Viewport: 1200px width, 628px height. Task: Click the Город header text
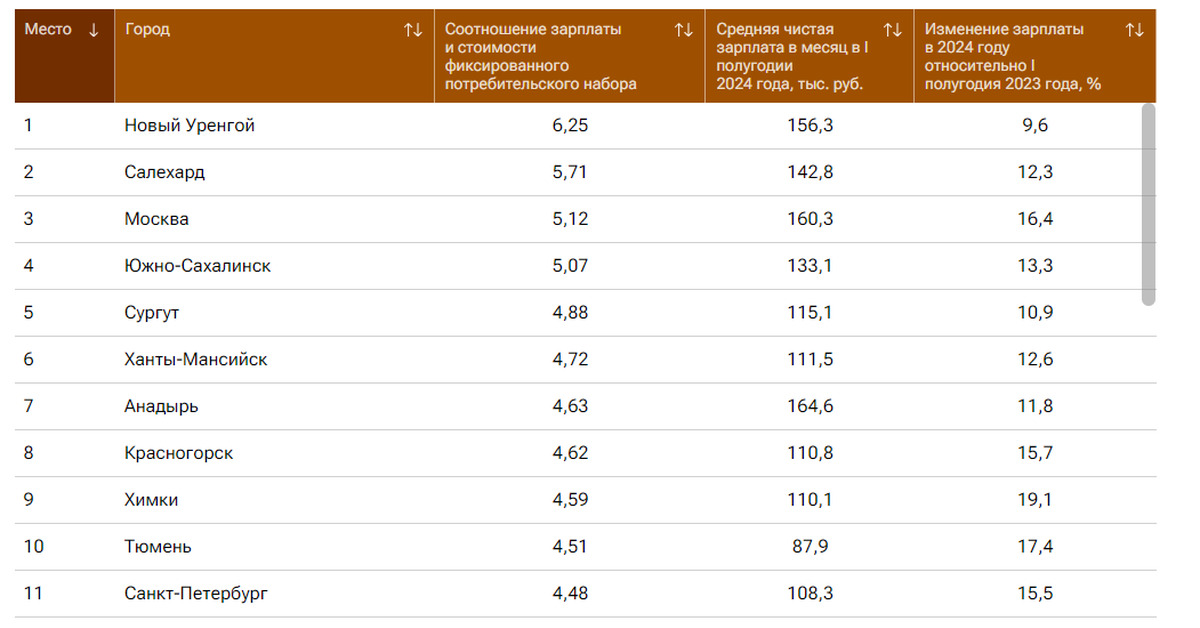147,30
